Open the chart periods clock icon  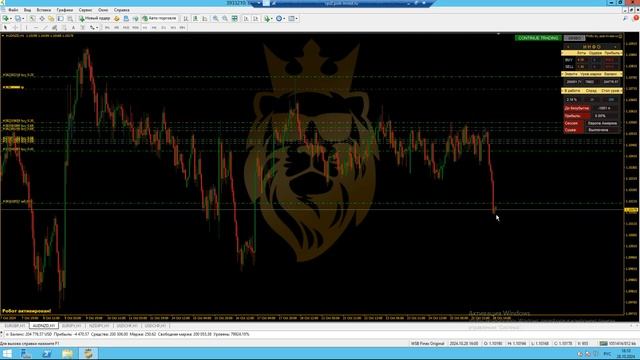(x=279, y=18)
